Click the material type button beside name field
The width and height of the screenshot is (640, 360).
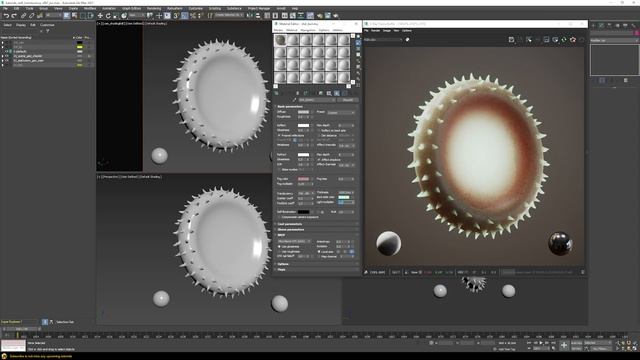click(x=348, y=100)
